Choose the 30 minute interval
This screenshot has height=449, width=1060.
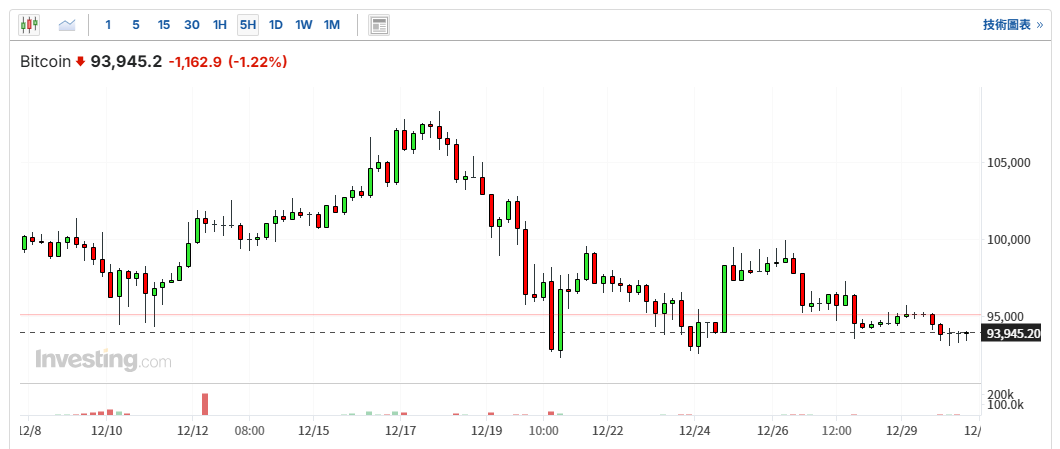[x=192, y=25]
